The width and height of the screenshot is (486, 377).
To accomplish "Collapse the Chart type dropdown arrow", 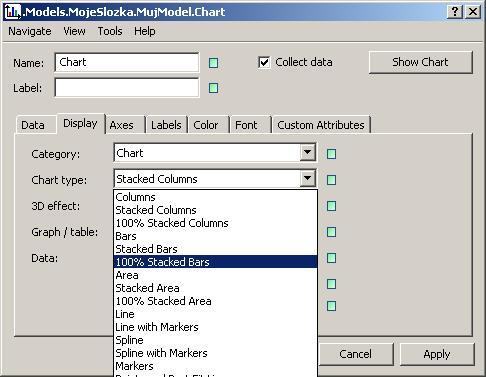I will coord(307,179).
